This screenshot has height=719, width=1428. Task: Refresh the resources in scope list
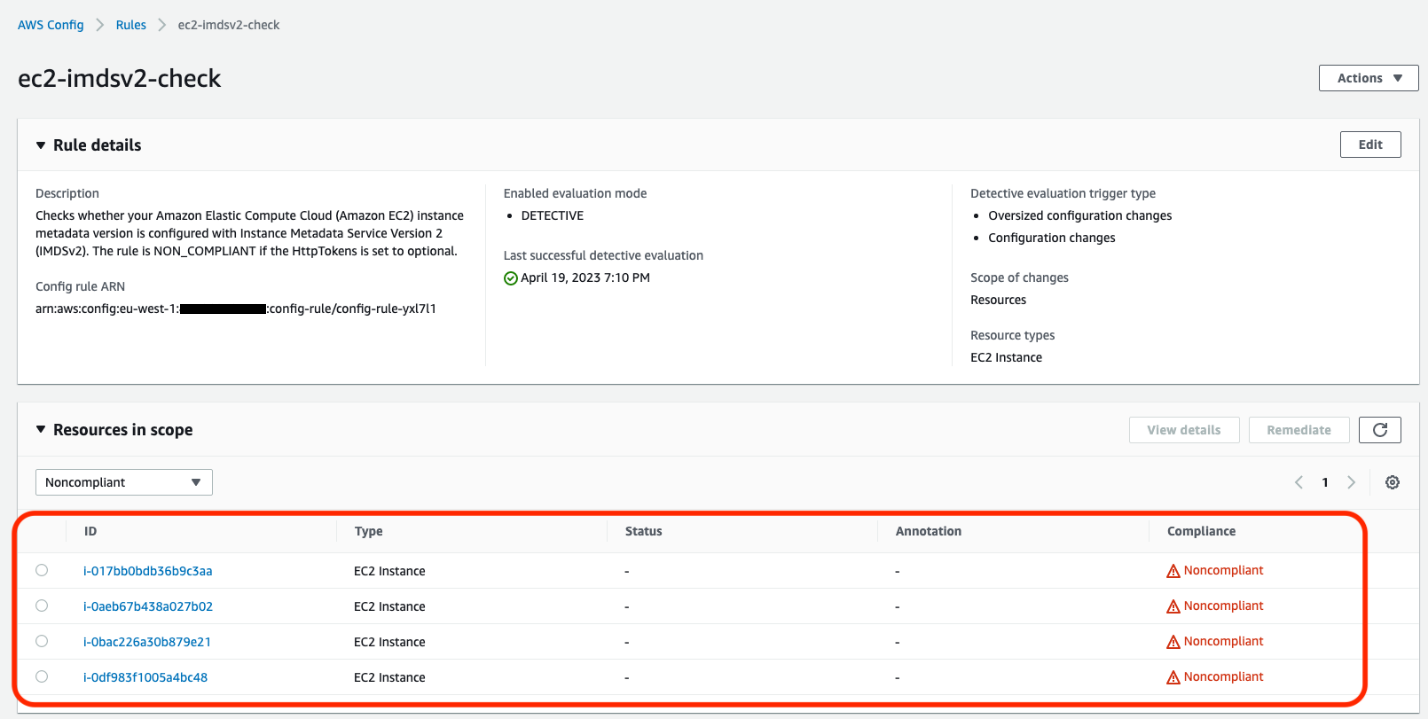pos(1380,429)
